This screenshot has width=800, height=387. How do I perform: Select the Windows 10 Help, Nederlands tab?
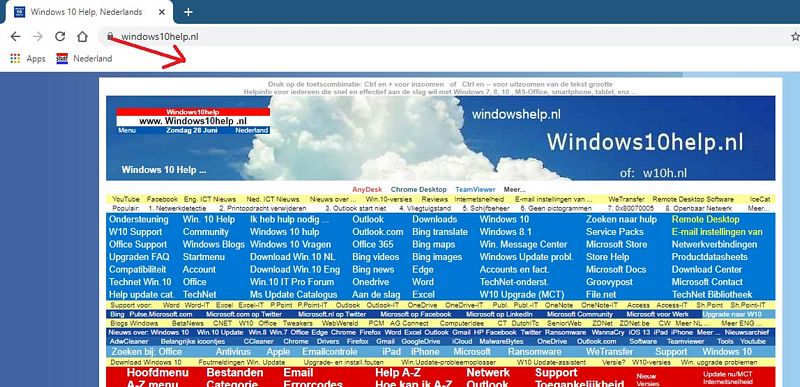pos(87,12)
